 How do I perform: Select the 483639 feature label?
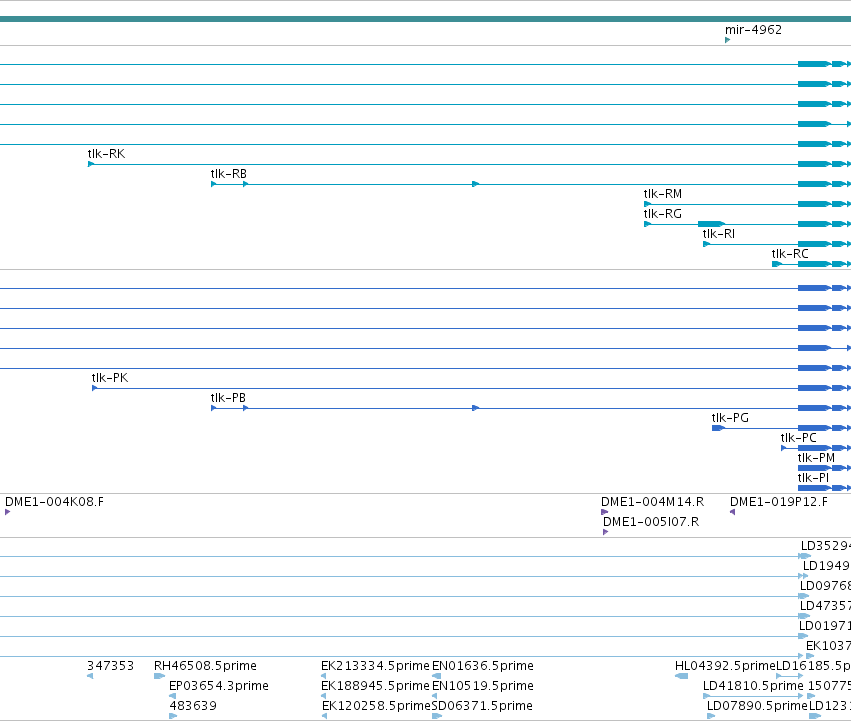[193, 706]
